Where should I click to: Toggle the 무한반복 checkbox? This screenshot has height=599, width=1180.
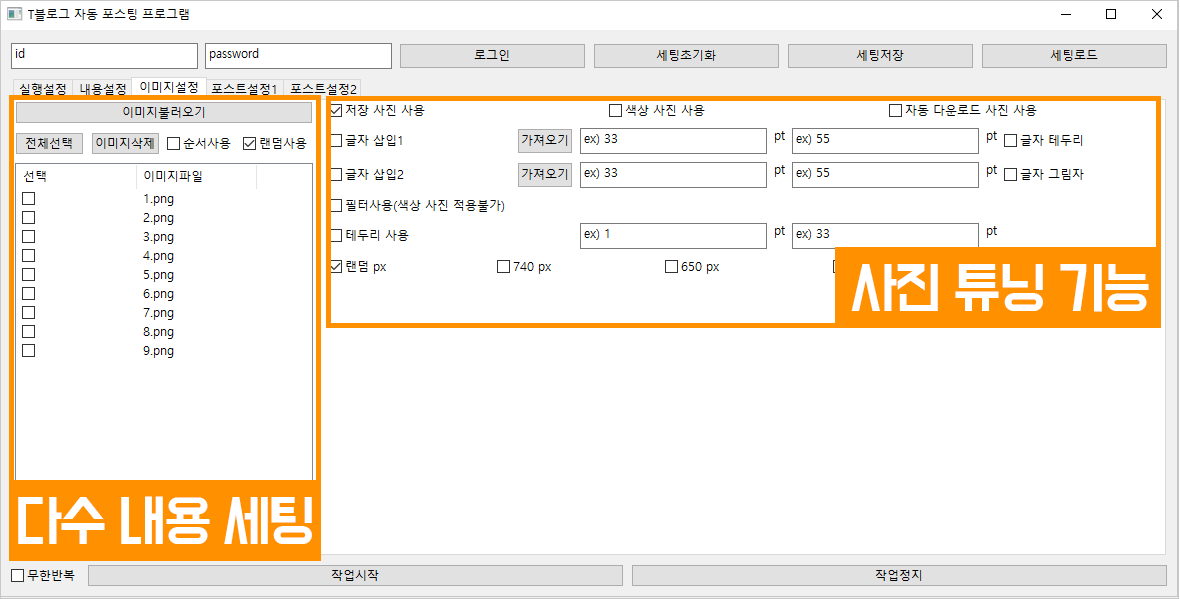coord(18,576)
